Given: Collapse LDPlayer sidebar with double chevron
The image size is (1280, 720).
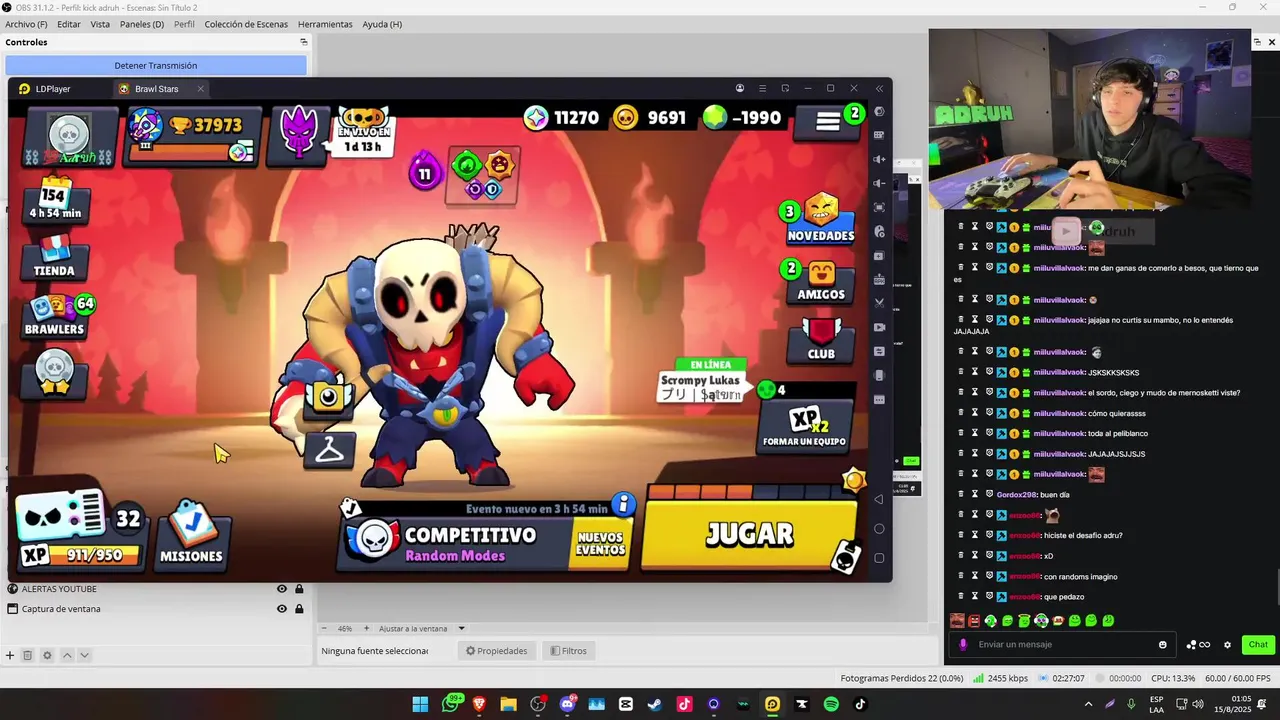Looking at the screenshot, I should pos(879,88).
